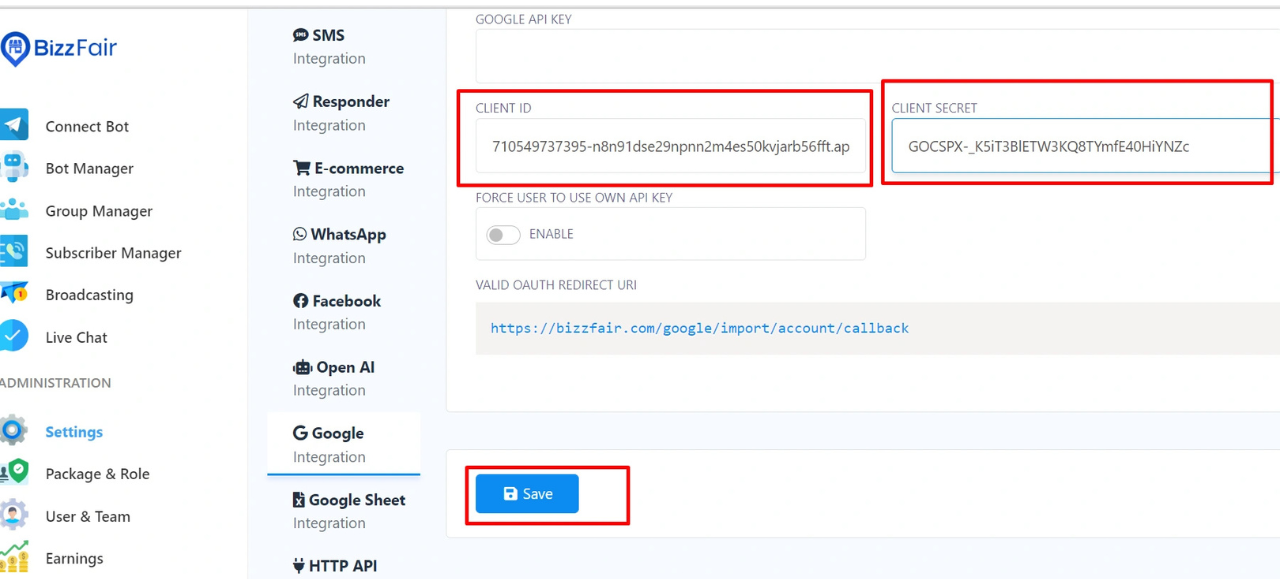This screenshot has width=1280, height=585.
Task: Open Bot Manager page
Action: 89,168
